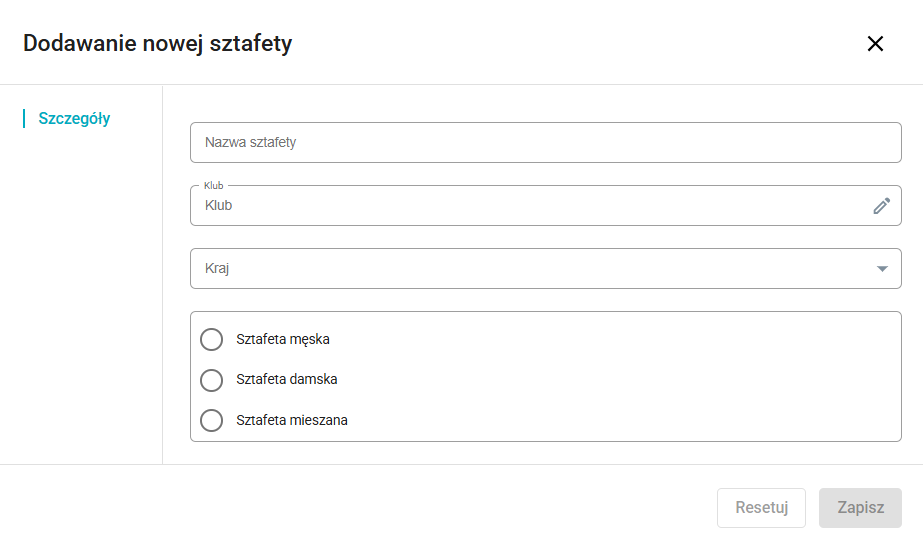
Task: Open the Kraj country combo box
Action: pos(530,269)
